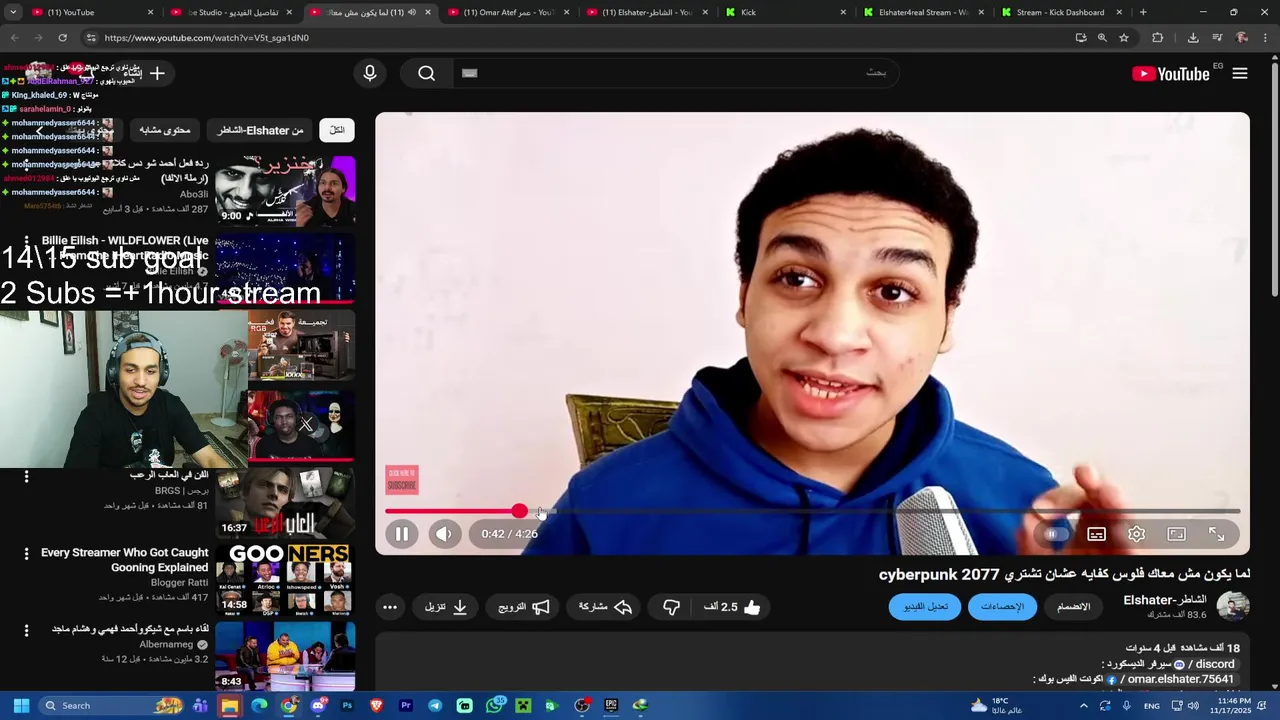Open Epic Games launcher from taskbar
Screen dimensions: 1280x720
(x=611, y=706)
